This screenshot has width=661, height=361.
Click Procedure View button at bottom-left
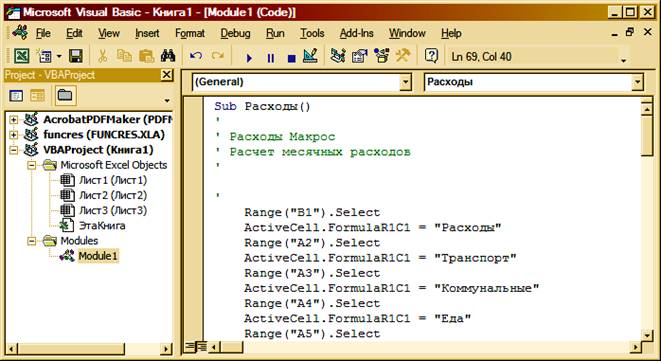click(x=190, y=347)
